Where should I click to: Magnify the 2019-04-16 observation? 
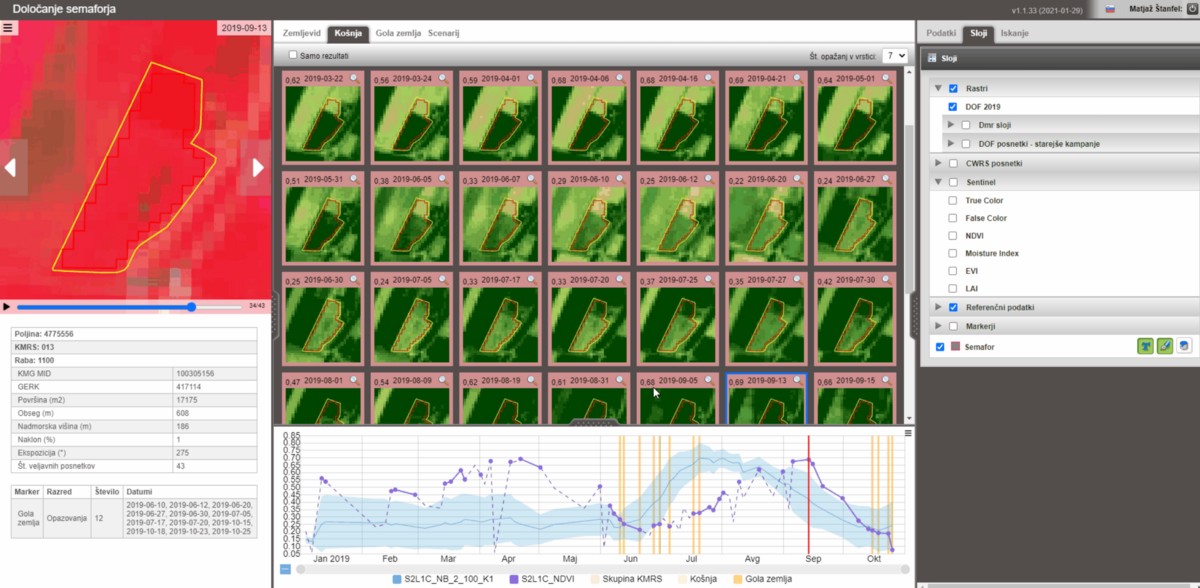[709, 78]
